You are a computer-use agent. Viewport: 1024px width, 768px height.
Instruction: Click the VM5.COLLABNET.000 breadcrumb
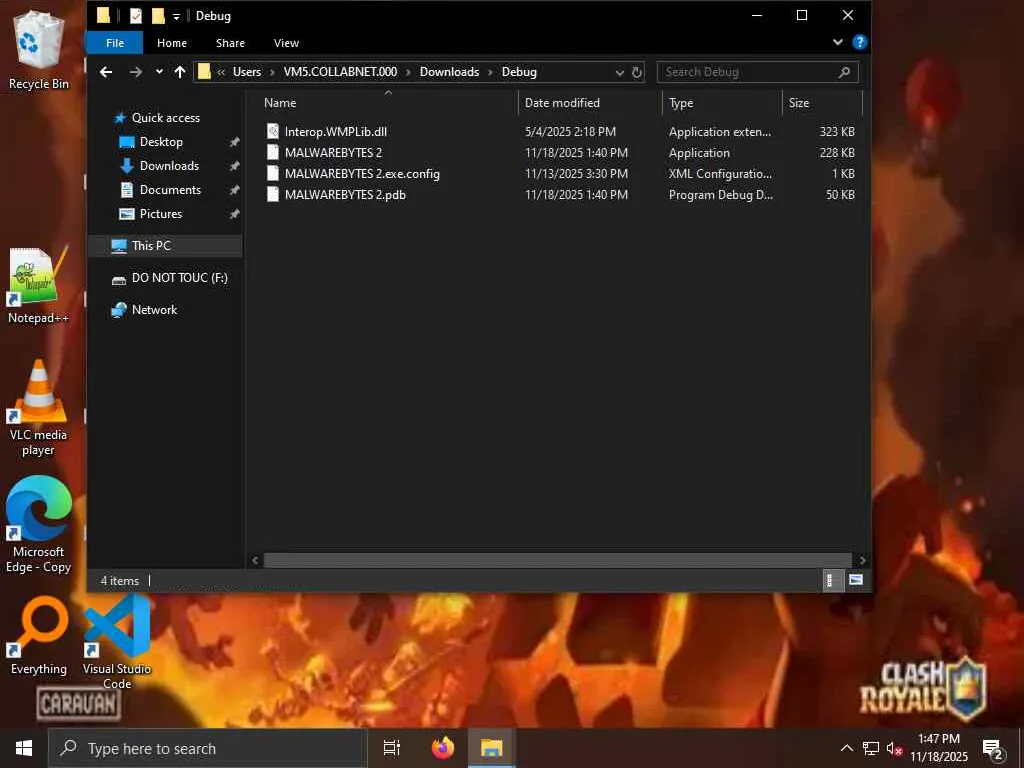tap(340, 72)
